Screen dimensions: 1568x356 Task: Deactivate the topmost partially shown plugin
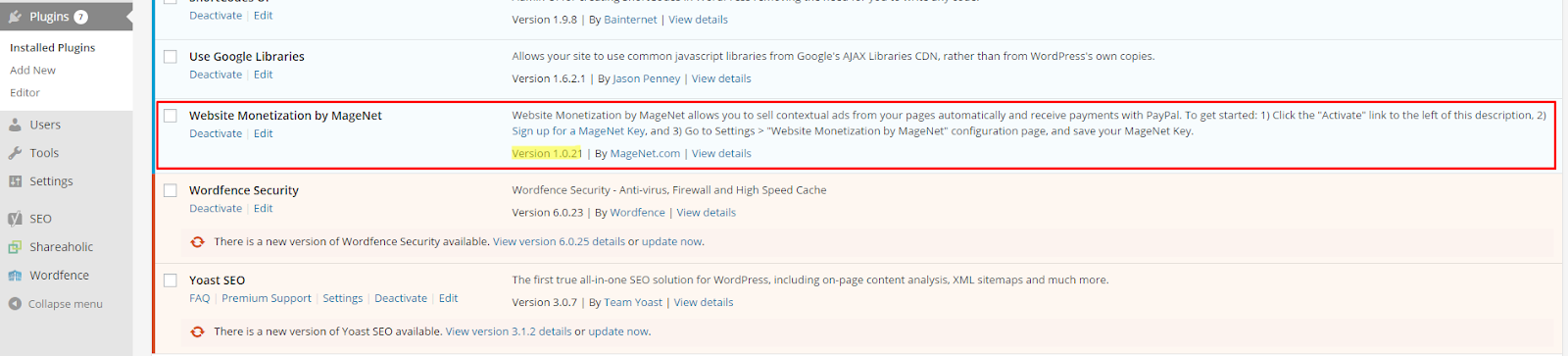(x=216, y=16)
